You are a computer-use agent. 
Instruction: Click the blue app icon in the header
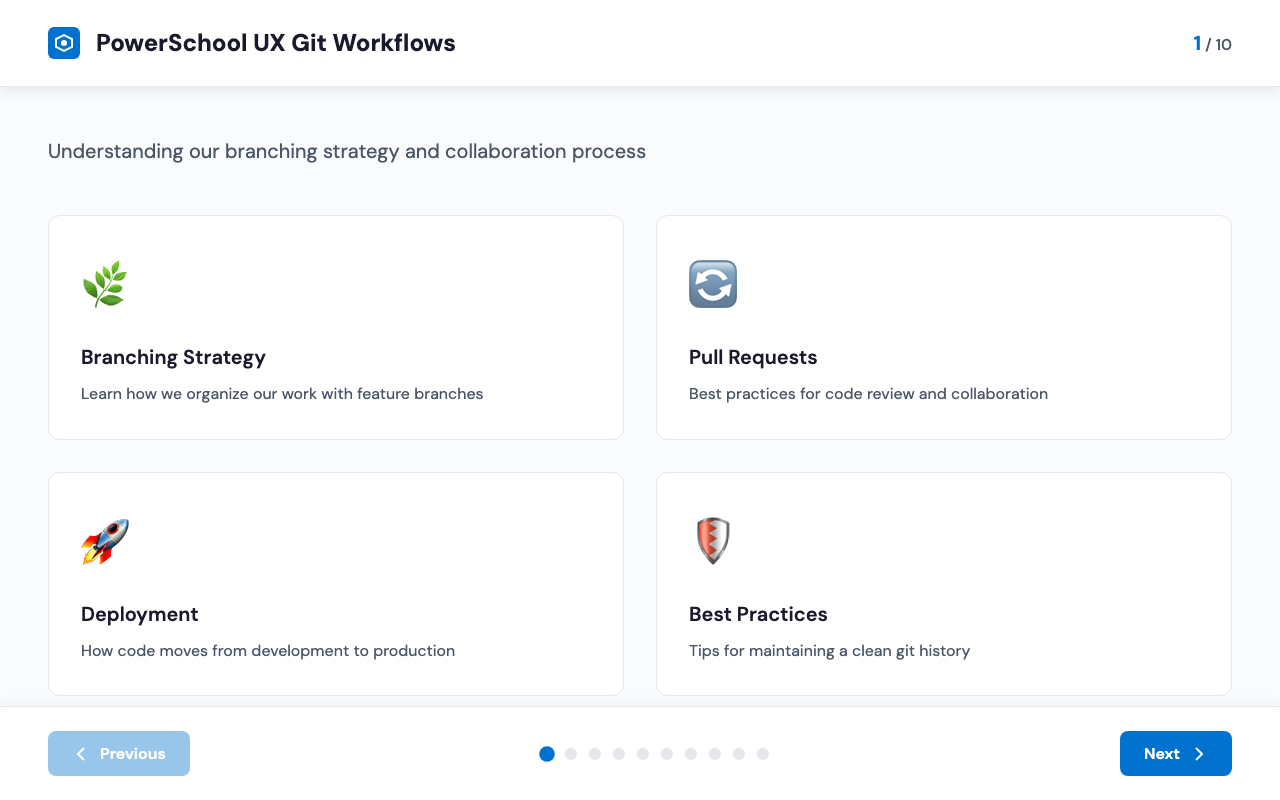[x=64, y=43]
